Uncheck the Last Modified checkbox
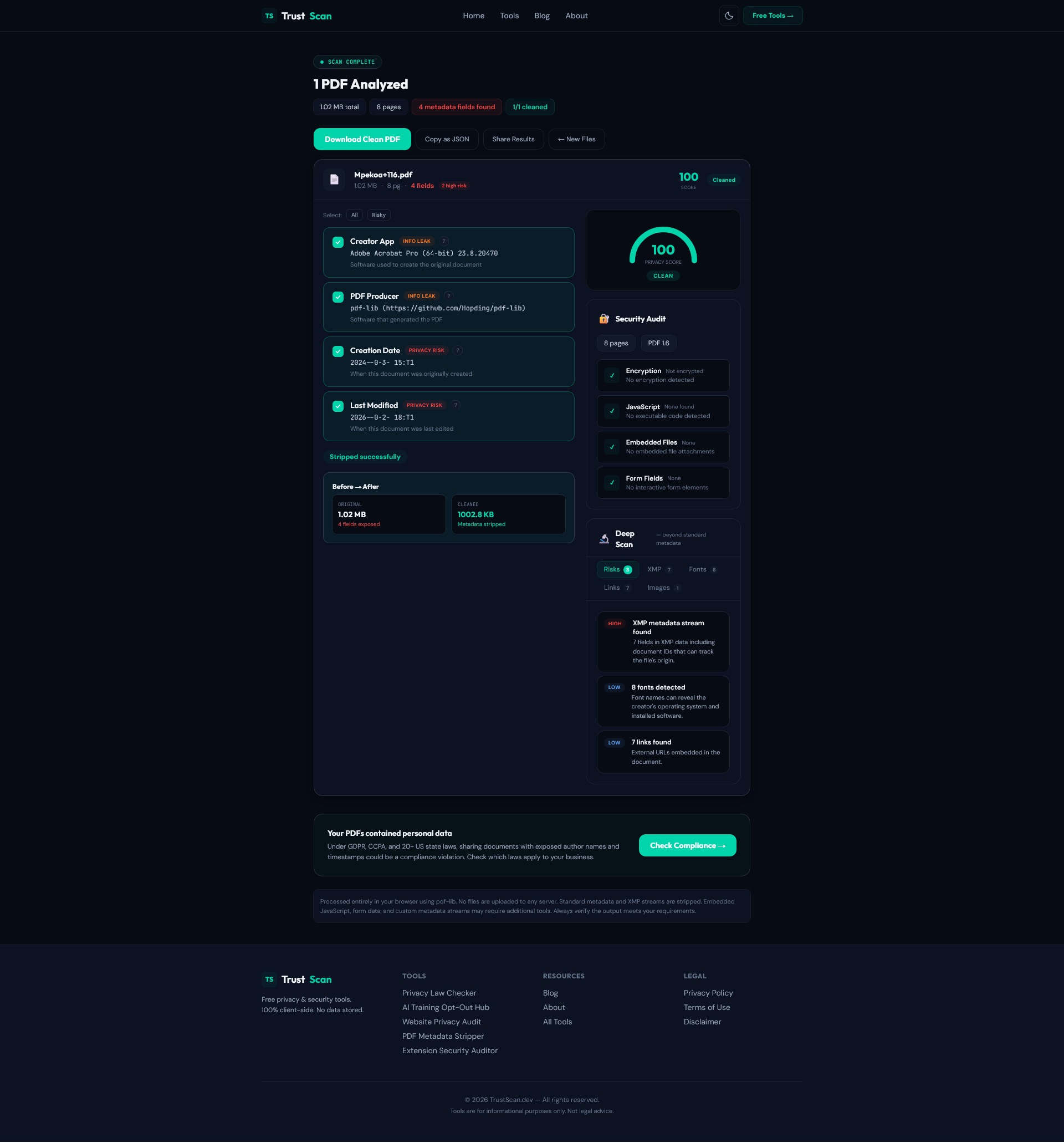The width and height of the screenshot is (1064, 1143). (x=338, y=406)
